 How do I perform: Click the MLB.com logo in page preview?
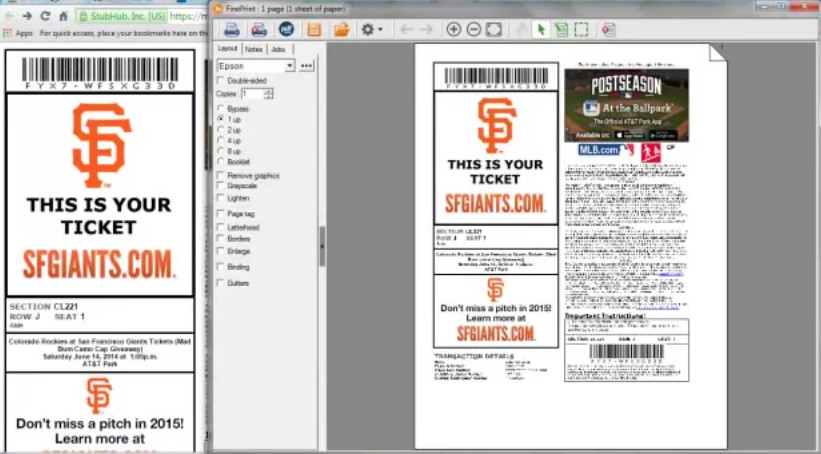coord(606,150)
